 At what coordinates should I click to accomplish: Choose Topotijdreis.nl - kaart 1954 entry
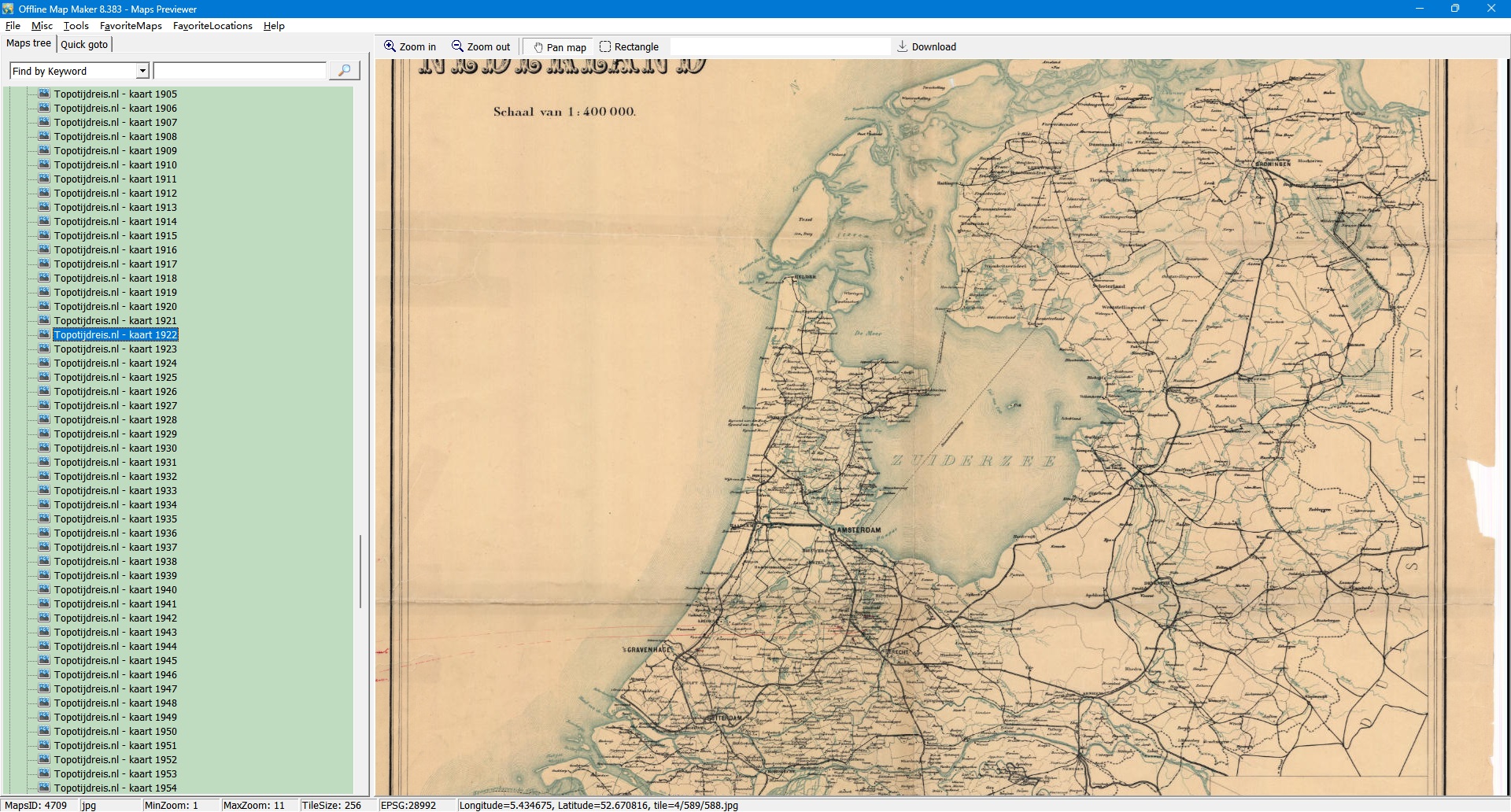(x=115, y=788)
